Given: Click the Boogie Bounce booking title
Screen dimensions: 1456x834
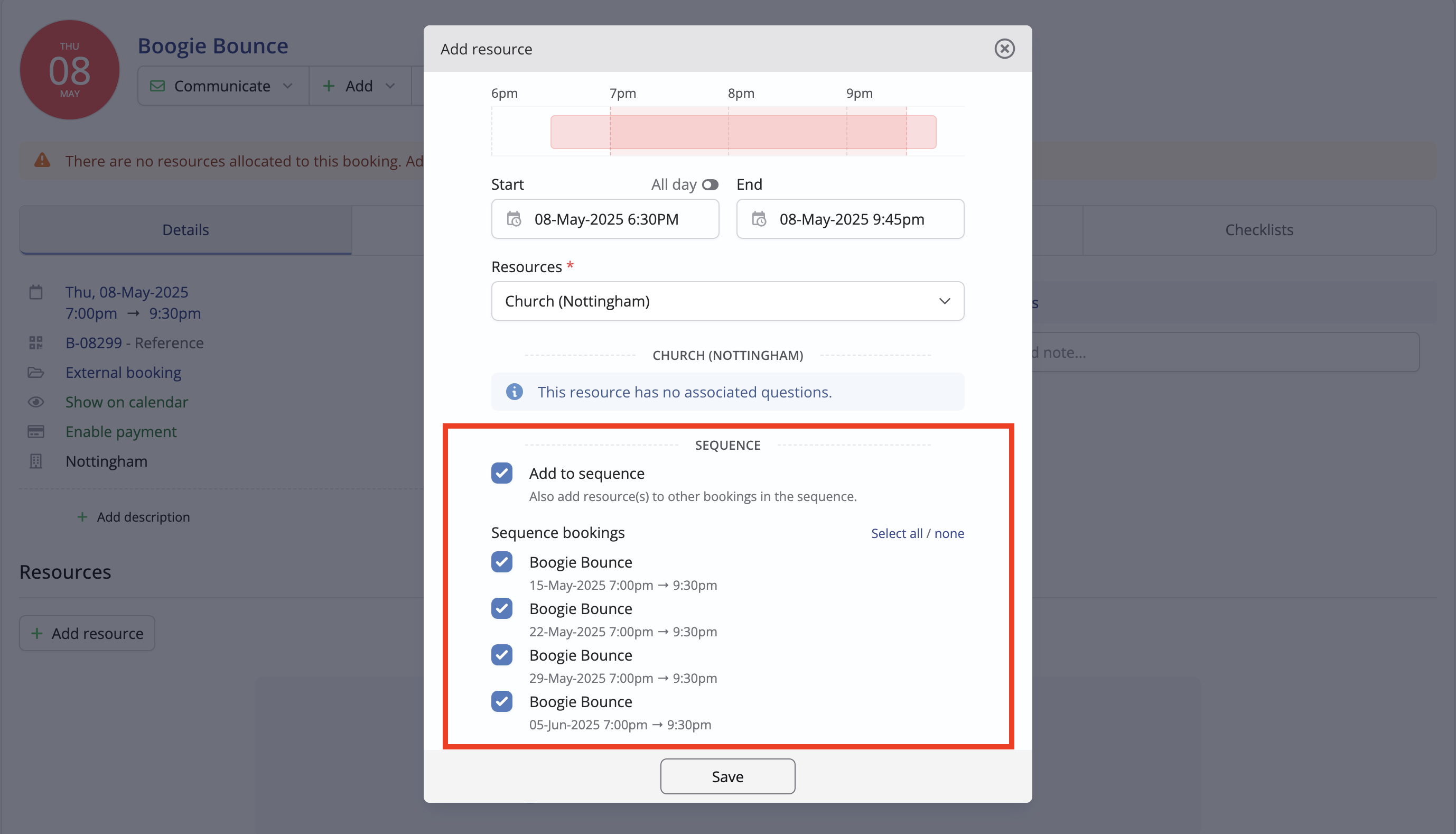Looking at the screenshot, I should coord(213,46).
